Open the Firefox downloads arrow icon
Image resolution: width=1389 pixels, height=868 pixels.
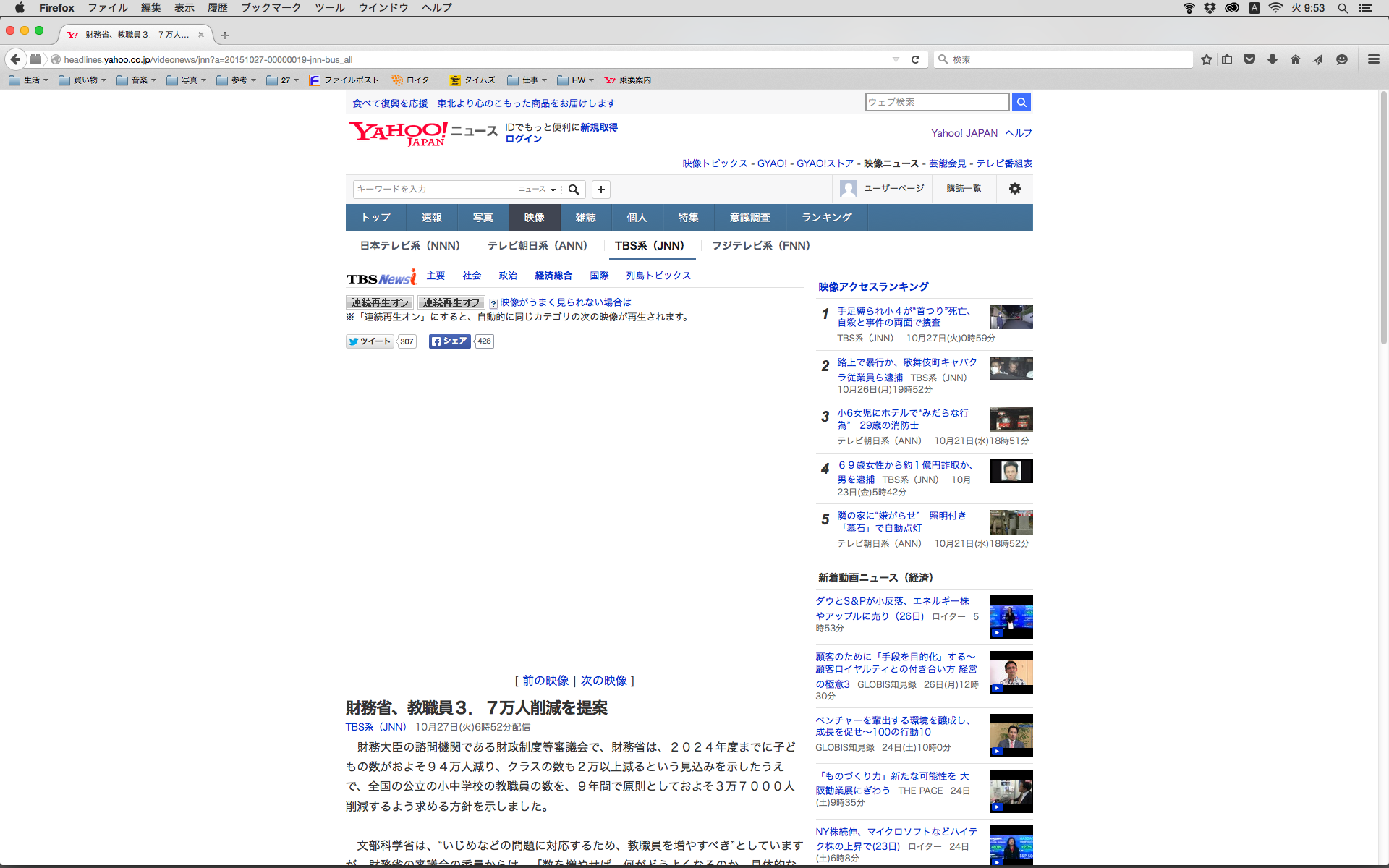point(1272,59)
